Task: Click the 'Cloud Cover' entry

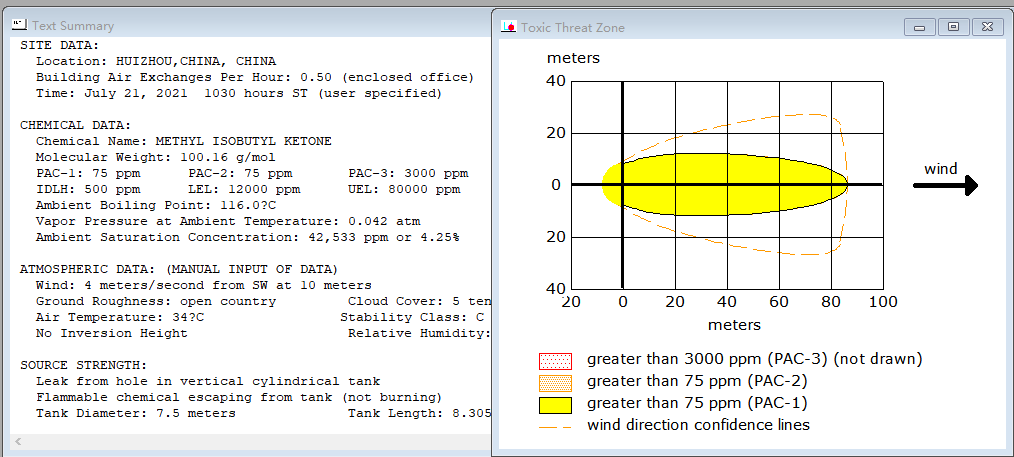Action: click(420, 301)
